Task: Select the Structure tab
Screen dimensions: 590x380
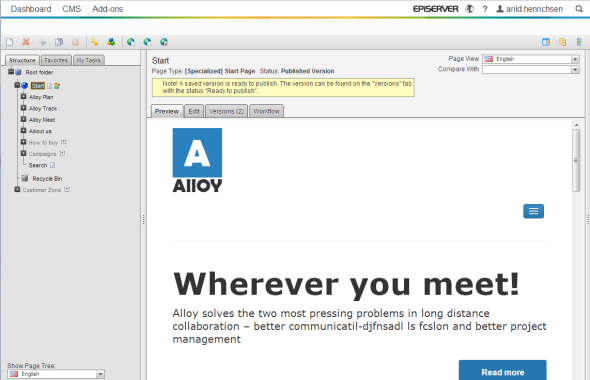Action: click(22, 60)
